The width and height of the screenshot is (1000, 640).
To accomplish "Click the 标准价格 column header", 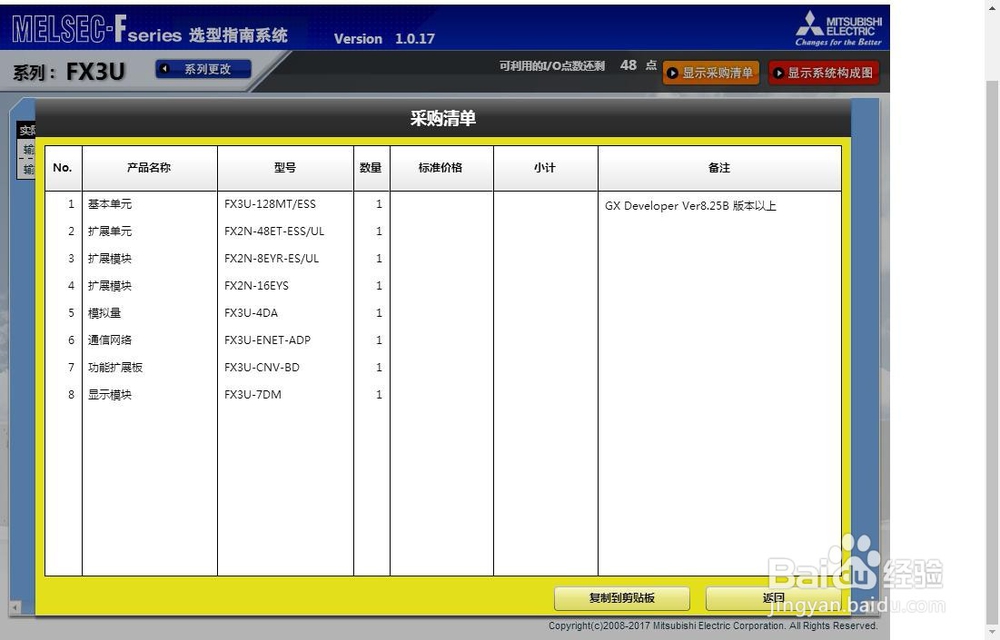I will click(x=441, y=168).
